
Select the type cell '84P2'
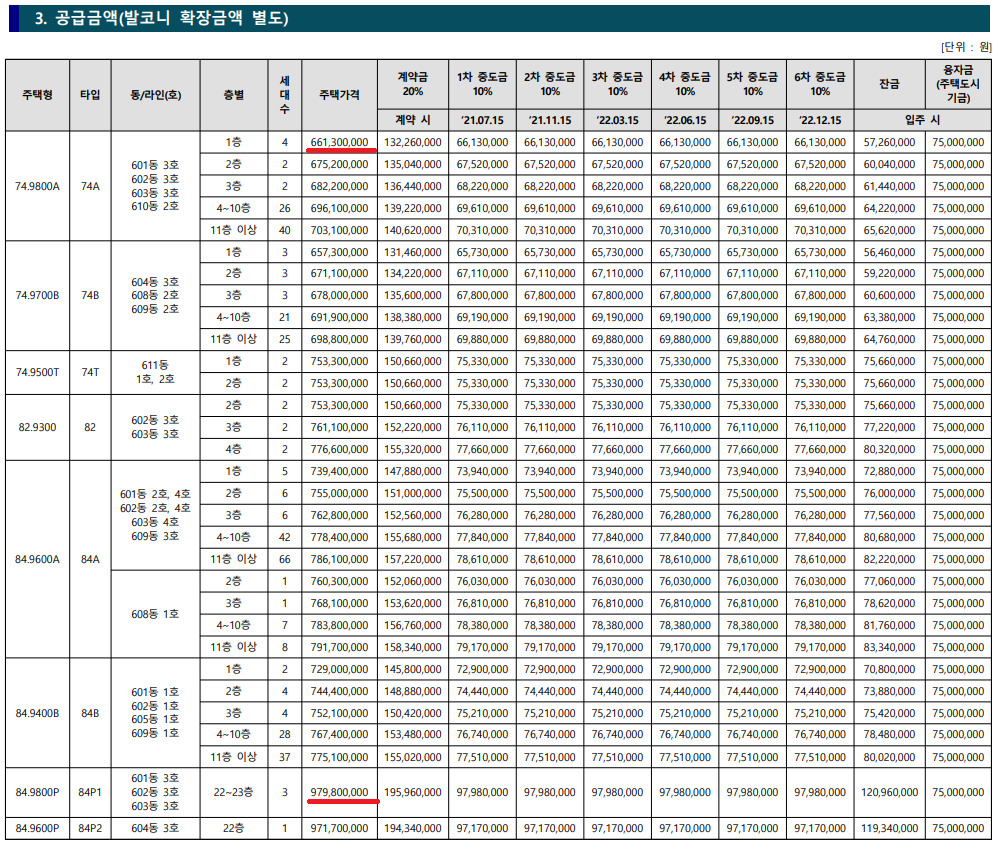(x=90, y=828)
